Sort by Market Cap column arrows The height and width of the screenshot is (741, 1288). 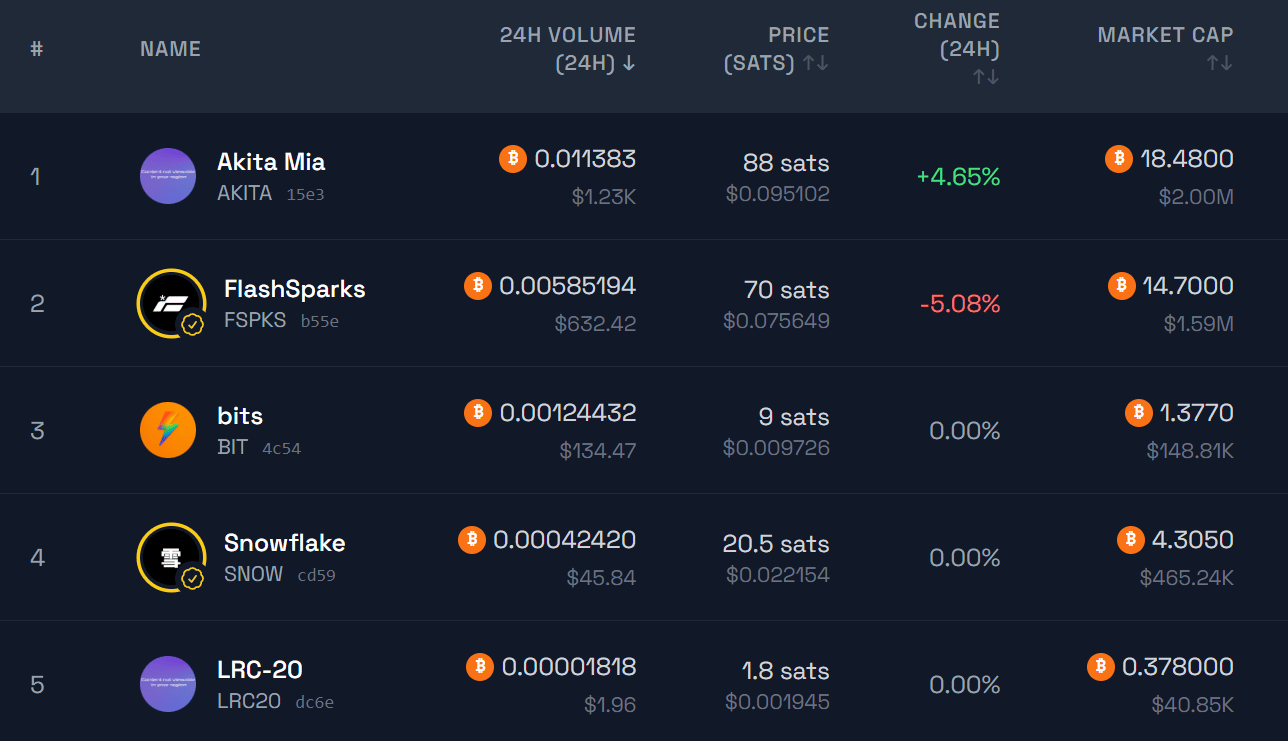tap(1219, 63)
